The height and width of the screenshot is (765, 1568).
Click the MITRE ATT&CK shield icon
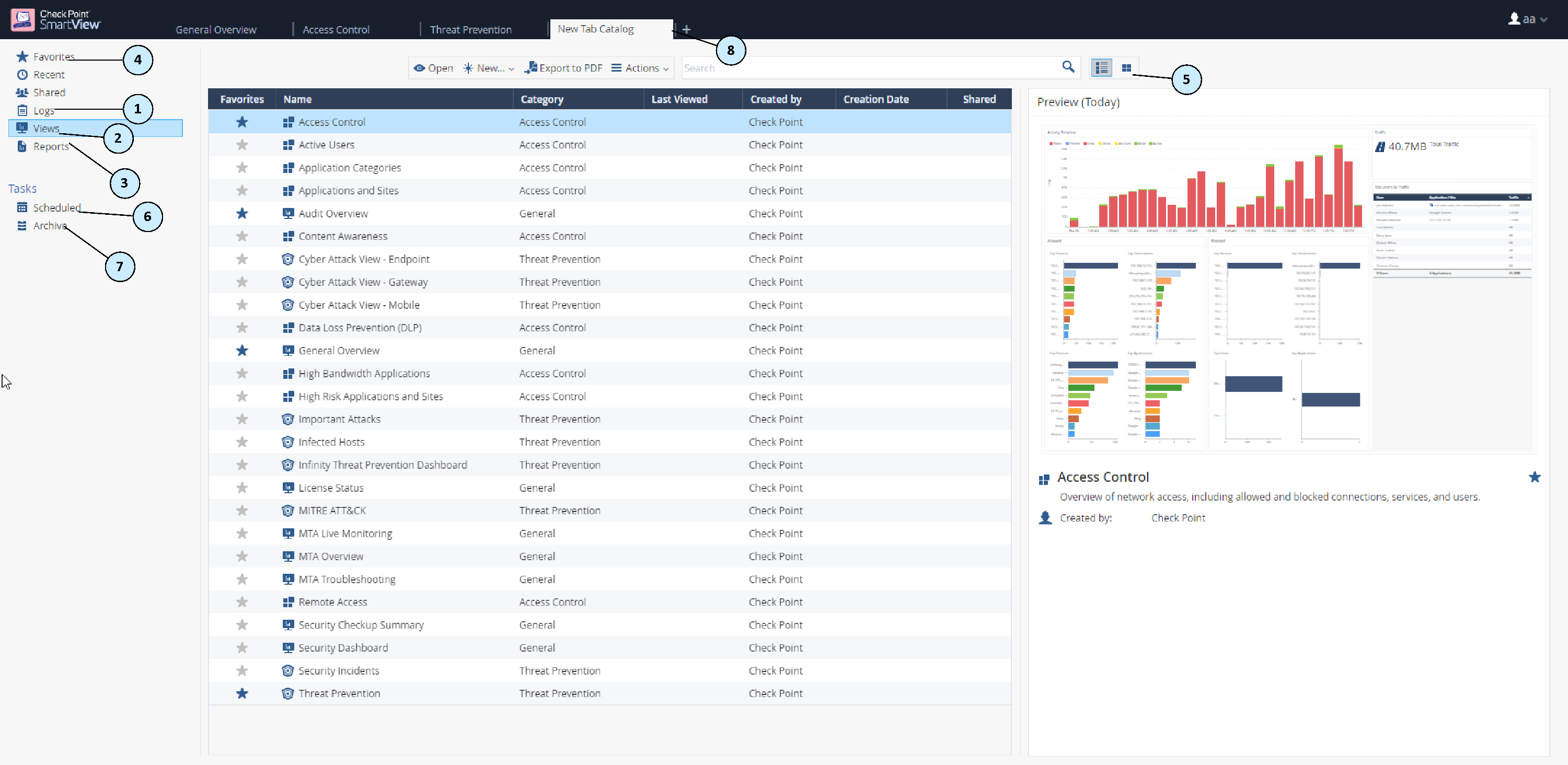coord(289,511)
